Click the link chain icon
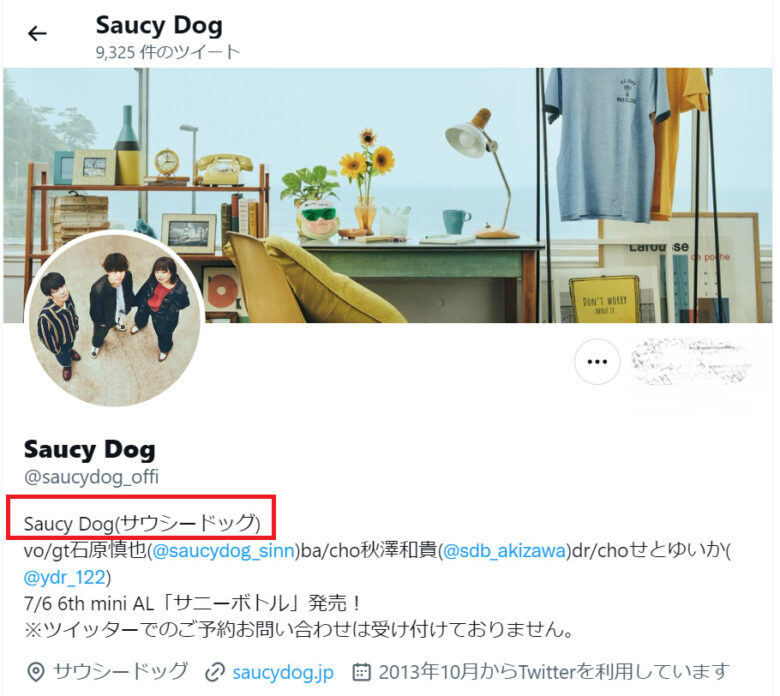 click(x=215, y=673)
